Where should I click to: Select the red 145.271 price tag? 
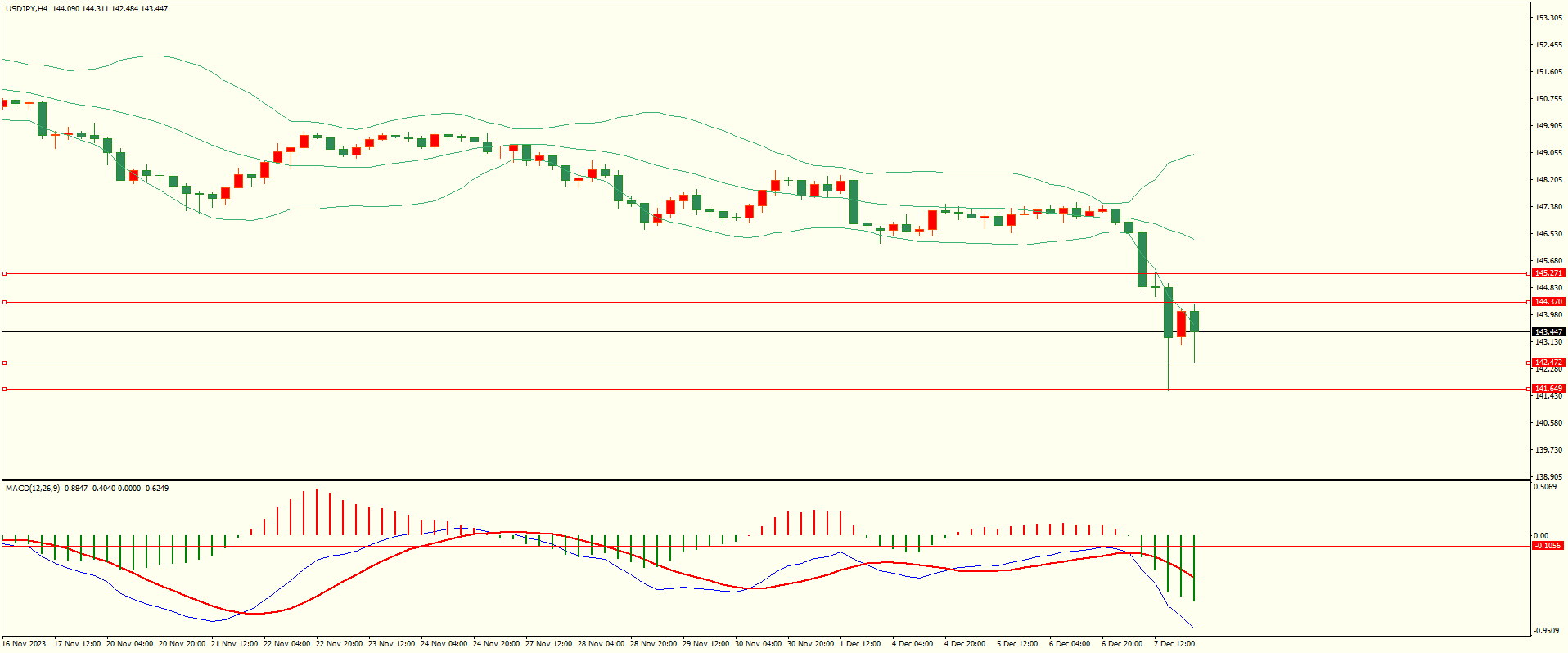pos(1548,273)
